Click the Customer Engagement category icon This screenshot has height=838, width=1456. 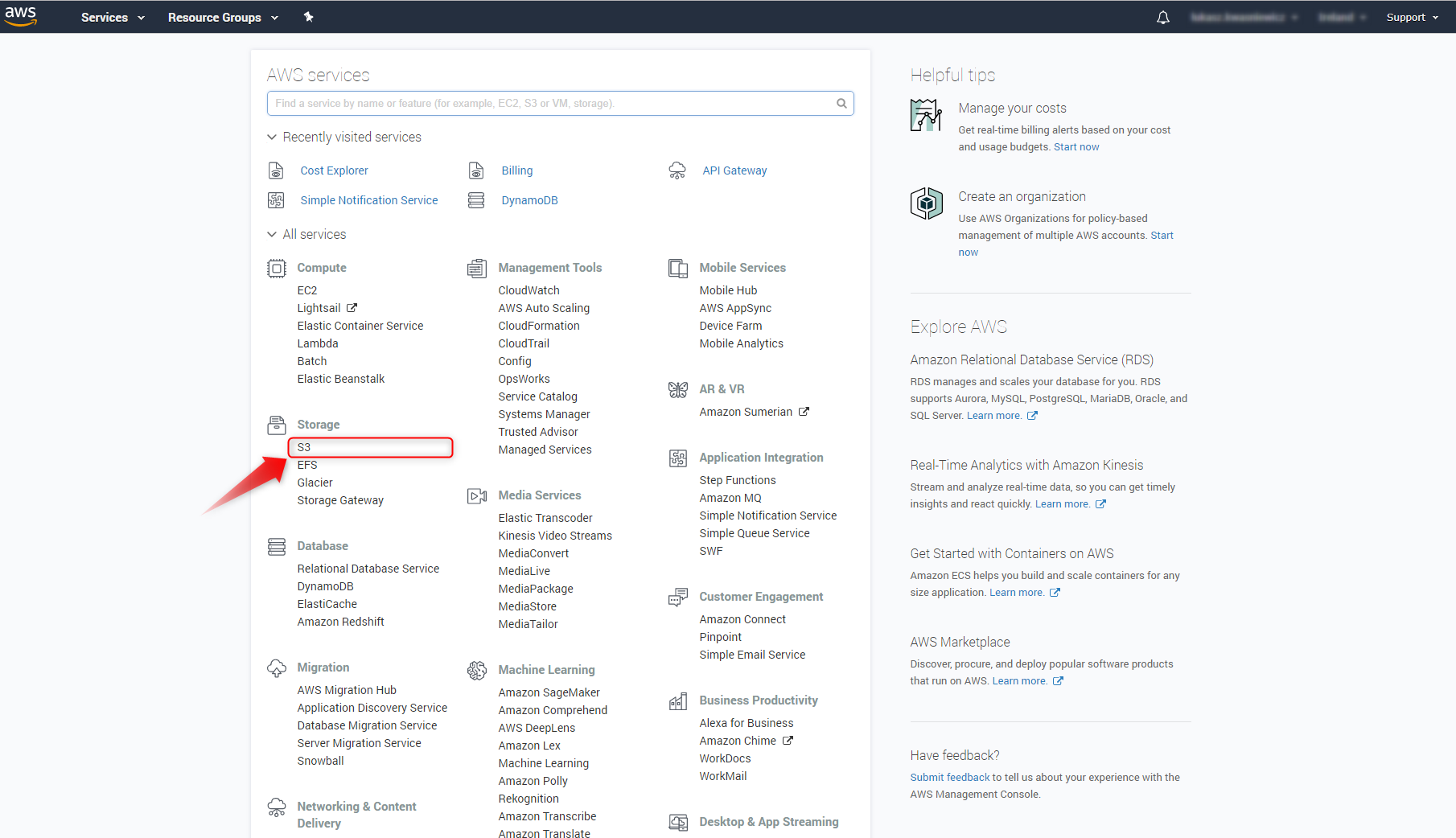678,597
